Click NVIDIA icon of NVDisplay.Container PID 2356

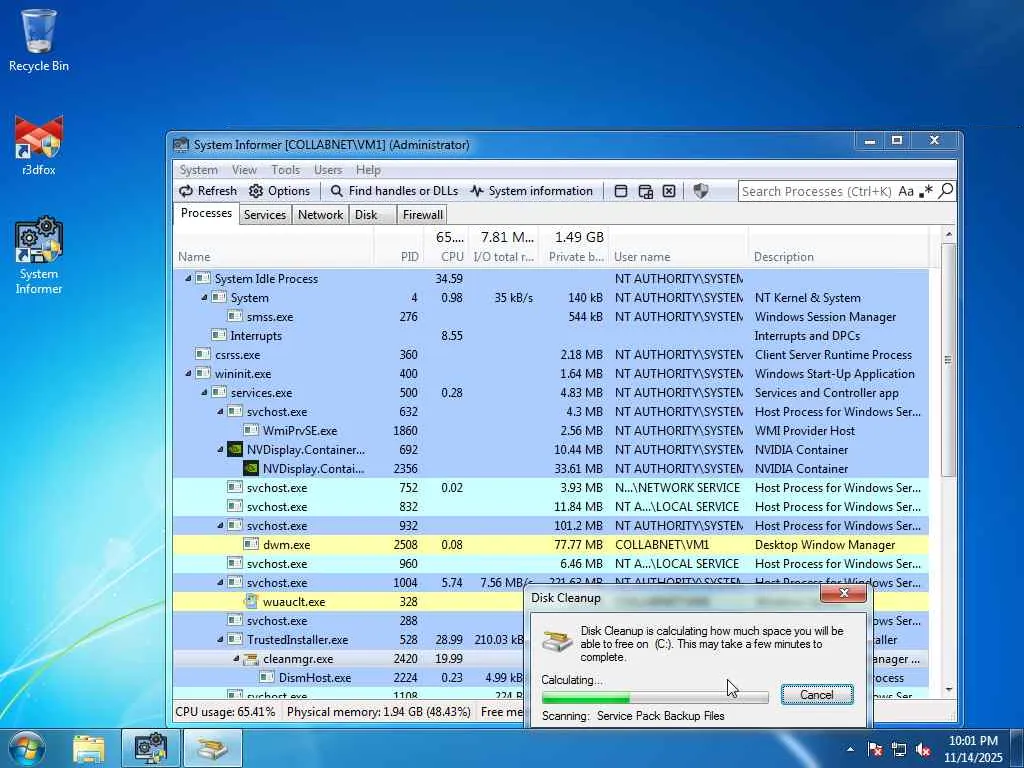click(251, 468)
